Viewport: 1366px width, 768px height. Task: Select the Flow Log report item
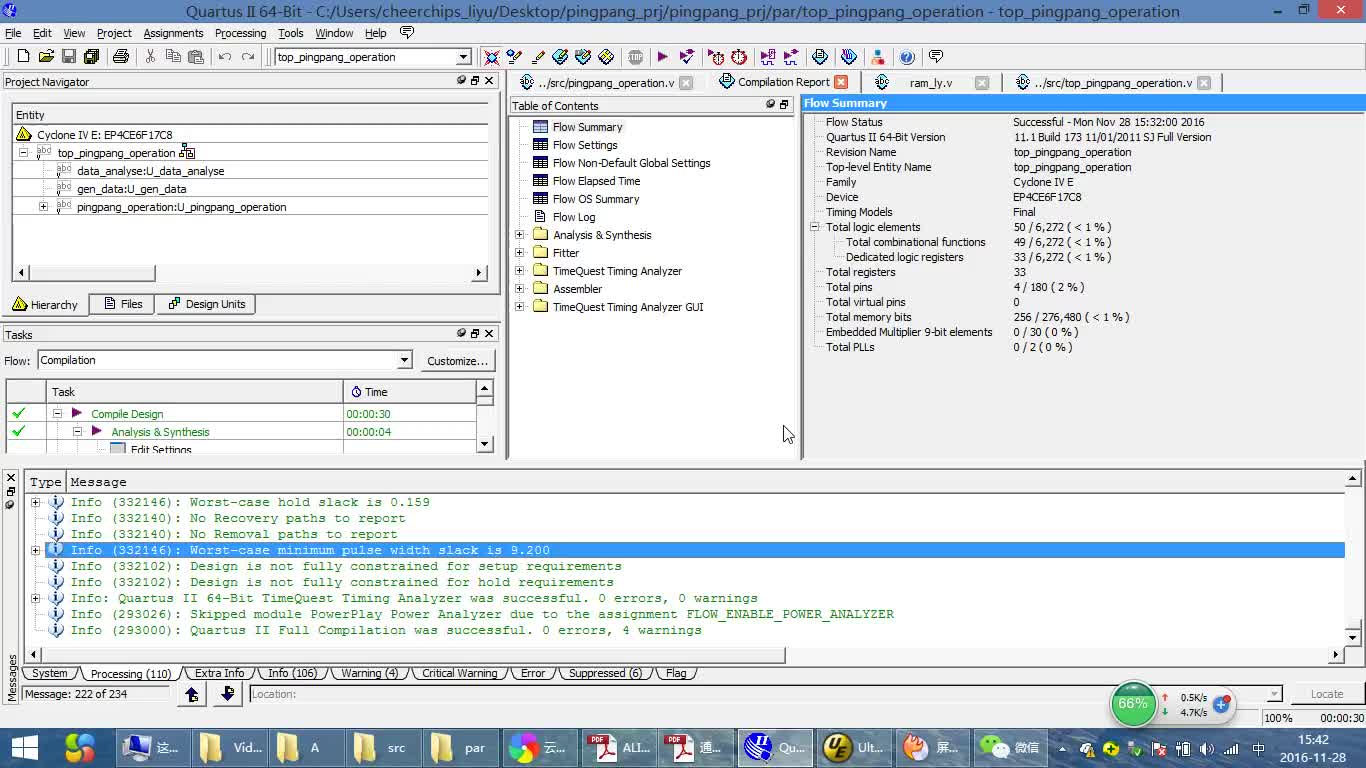(573, 217)
